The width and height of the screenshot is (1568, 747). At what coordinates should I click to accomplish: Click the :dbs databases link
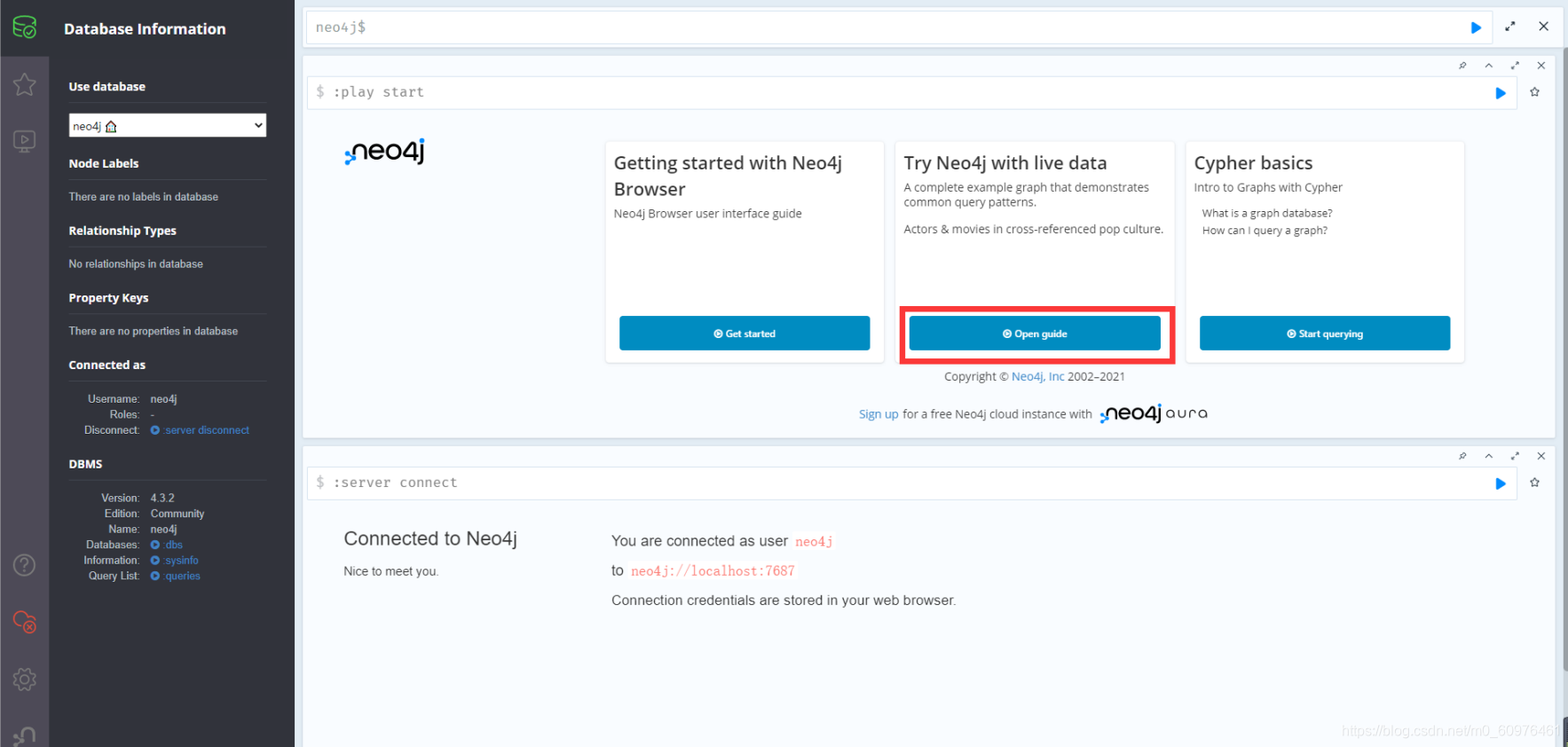(167, 545)
